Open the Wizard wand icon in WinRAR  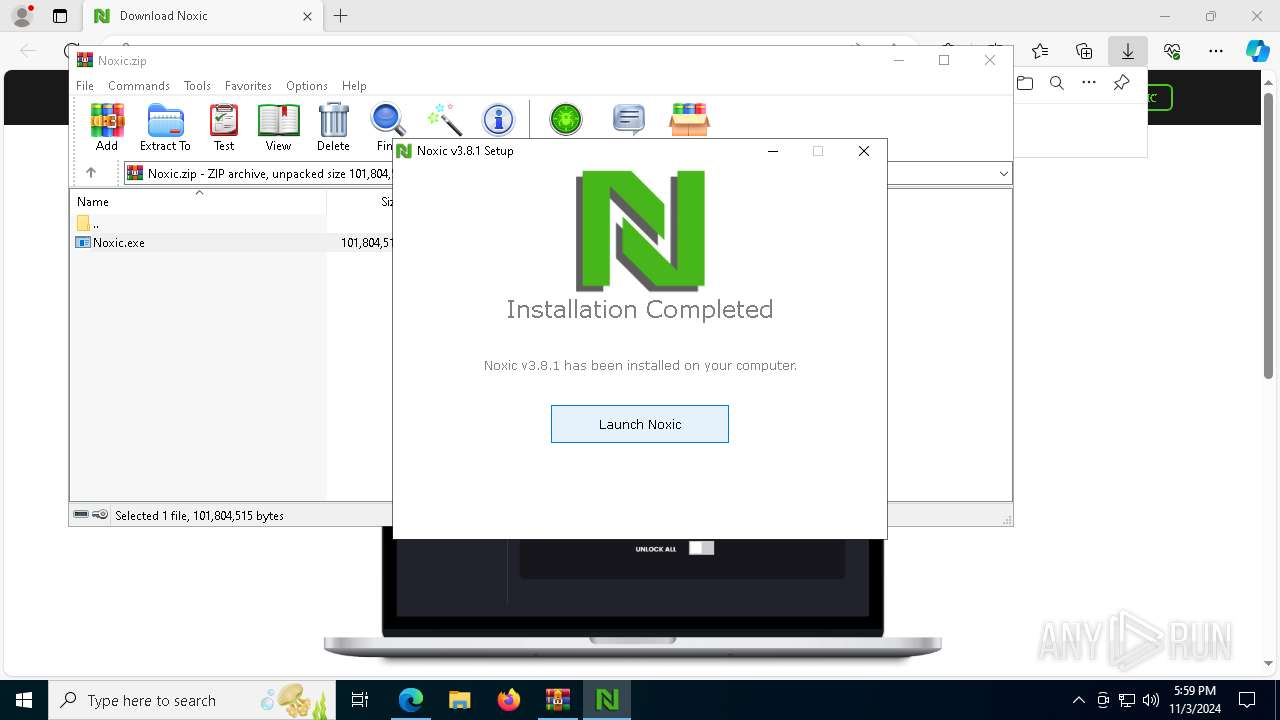tap(444, 120)
